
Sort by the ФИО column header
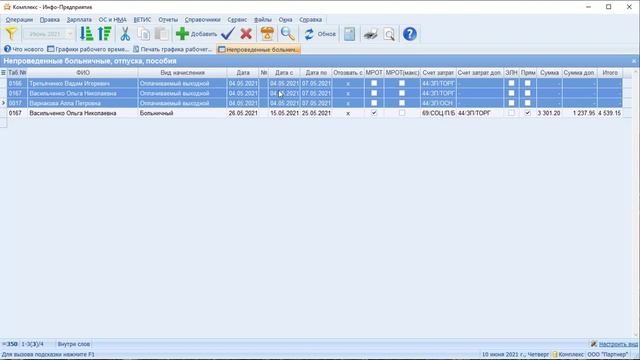pos(83,73)
